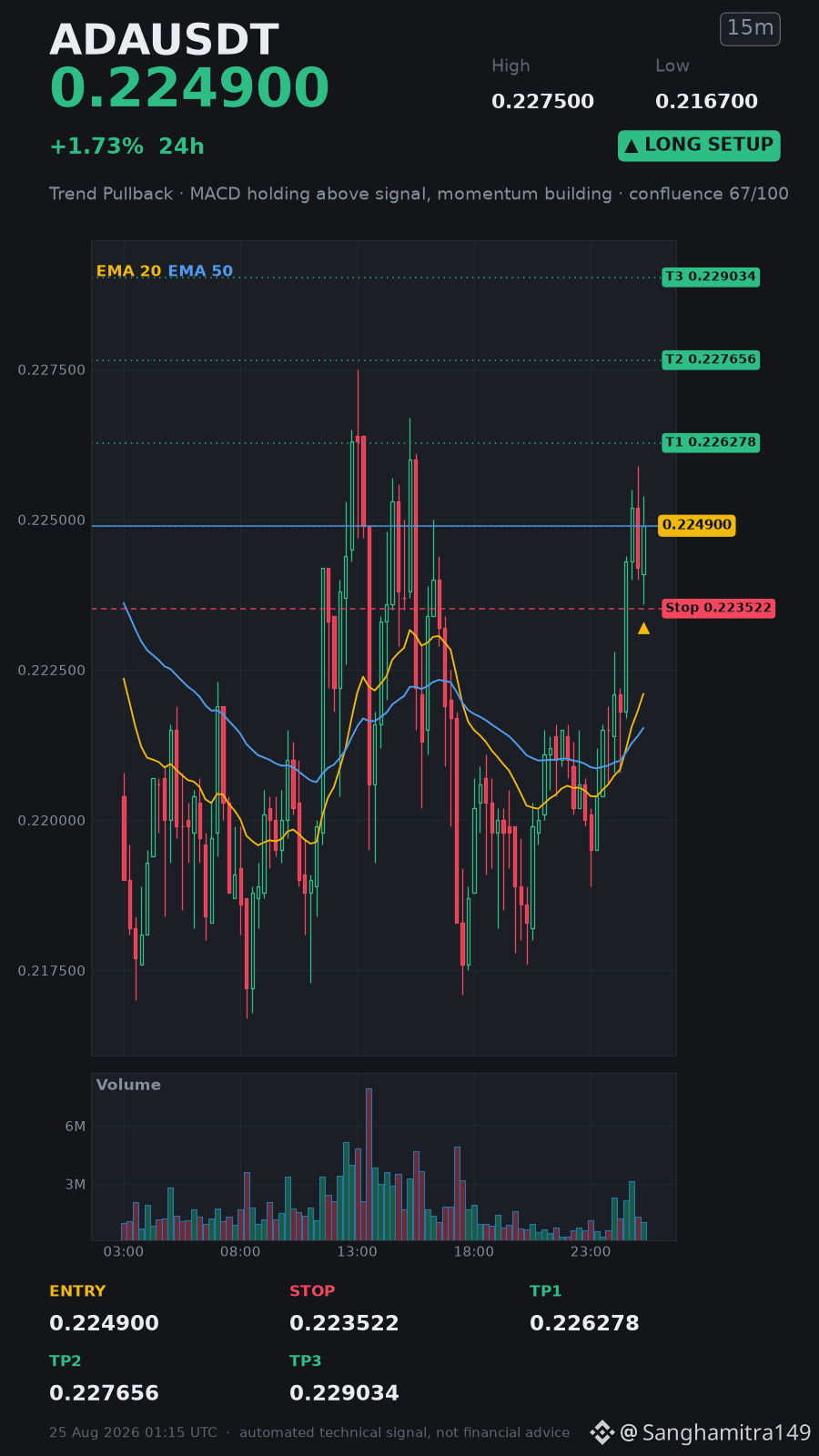Screen dimensions: 819x1456
Task: Click the EMA 20 legend label
Action: [128, 271]
